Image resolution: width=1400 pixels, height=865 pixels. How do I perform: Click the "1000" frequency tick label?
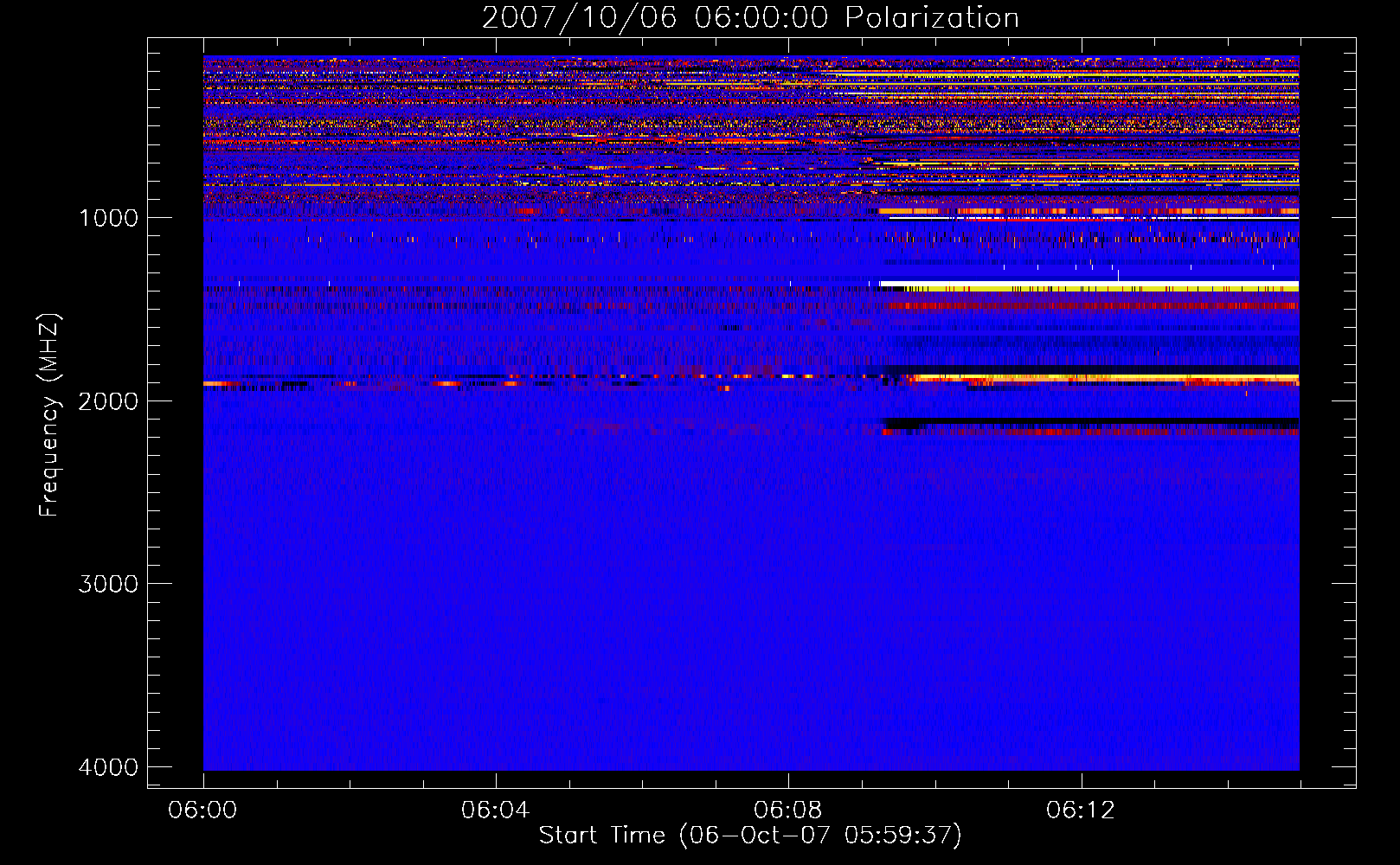pyautogui.click(x=108, y=218)
